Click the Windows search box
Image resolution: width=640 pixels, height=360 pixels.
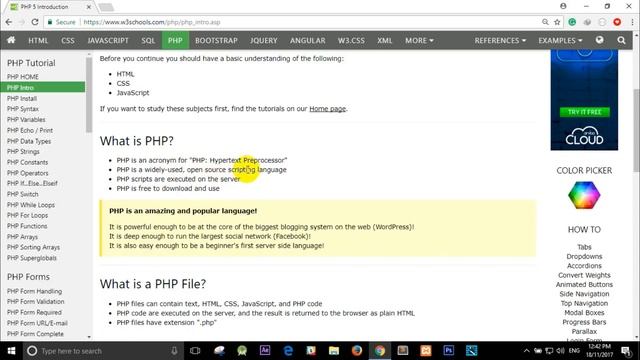coord(102,351)
